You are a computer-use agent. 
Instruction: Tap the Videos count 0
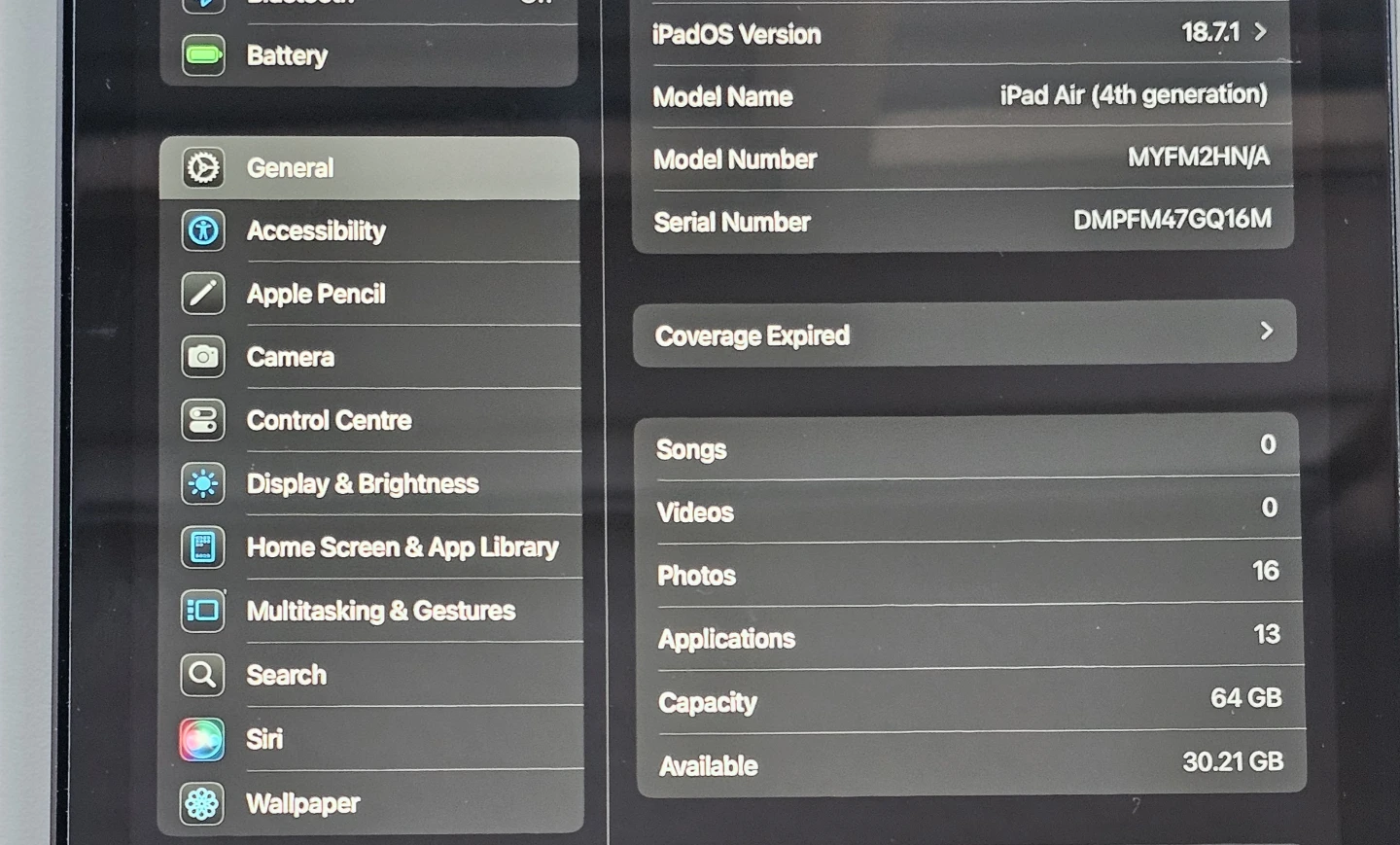(x=1270, y=508)
